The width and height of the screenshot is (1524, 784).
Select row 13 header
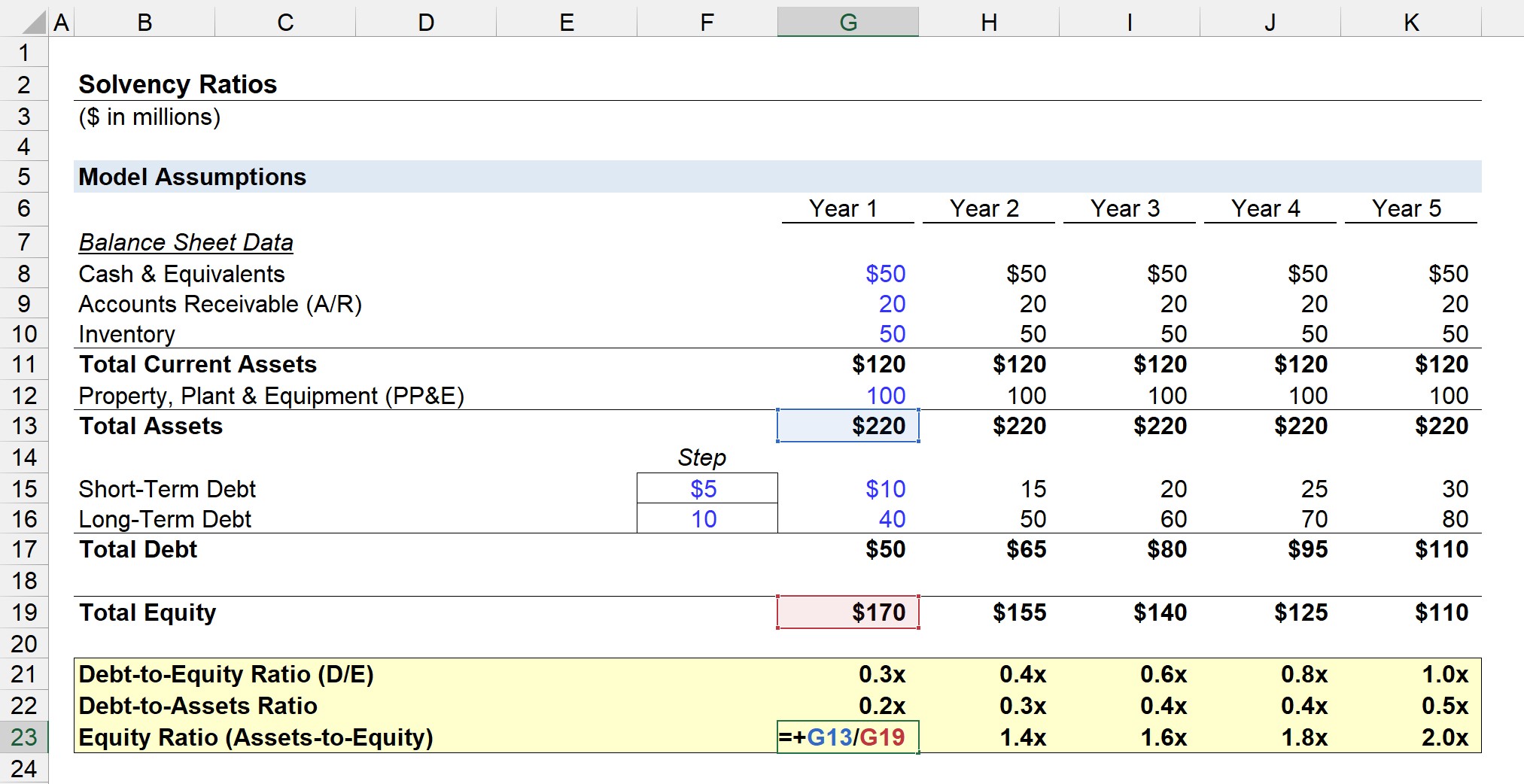tap(24, 426)
